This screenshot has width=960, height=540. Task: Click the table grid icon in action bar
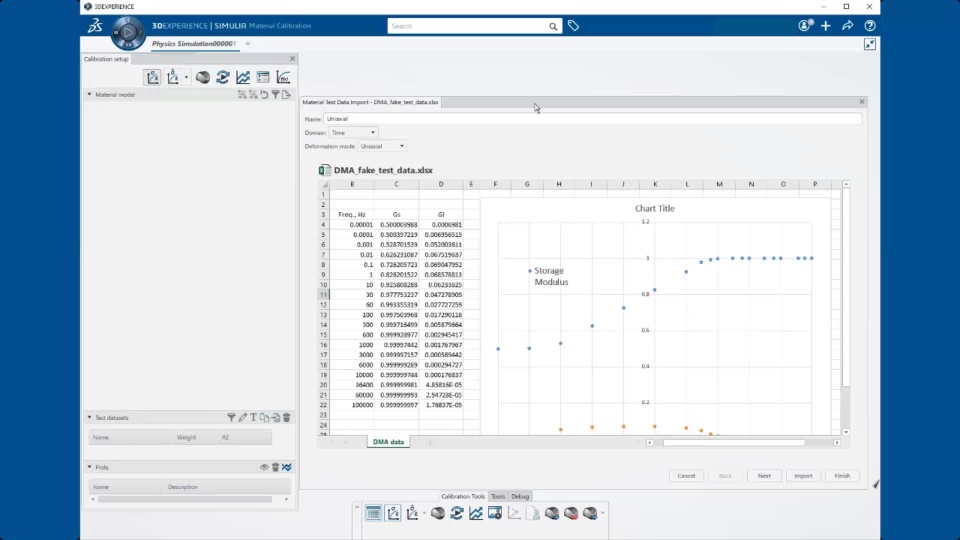point(373,513)
